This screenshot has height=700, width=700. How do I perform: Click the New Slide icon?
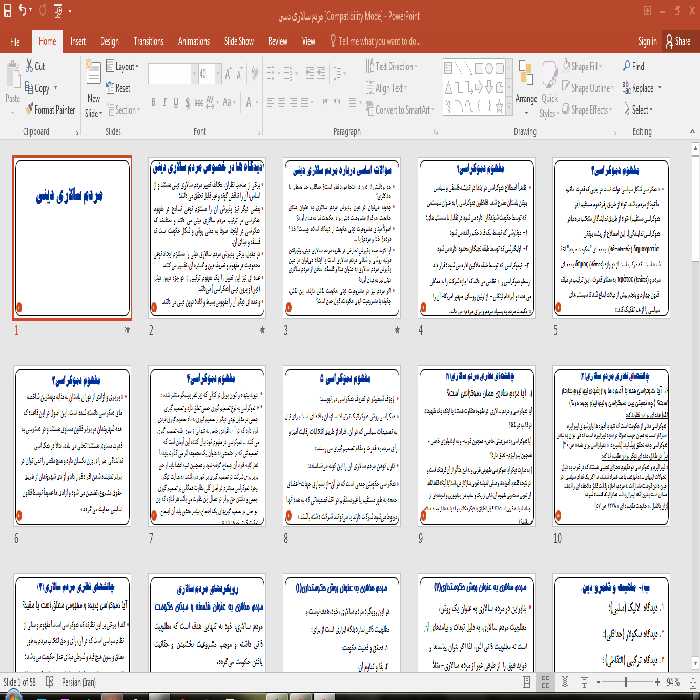[x=93, y=73]
